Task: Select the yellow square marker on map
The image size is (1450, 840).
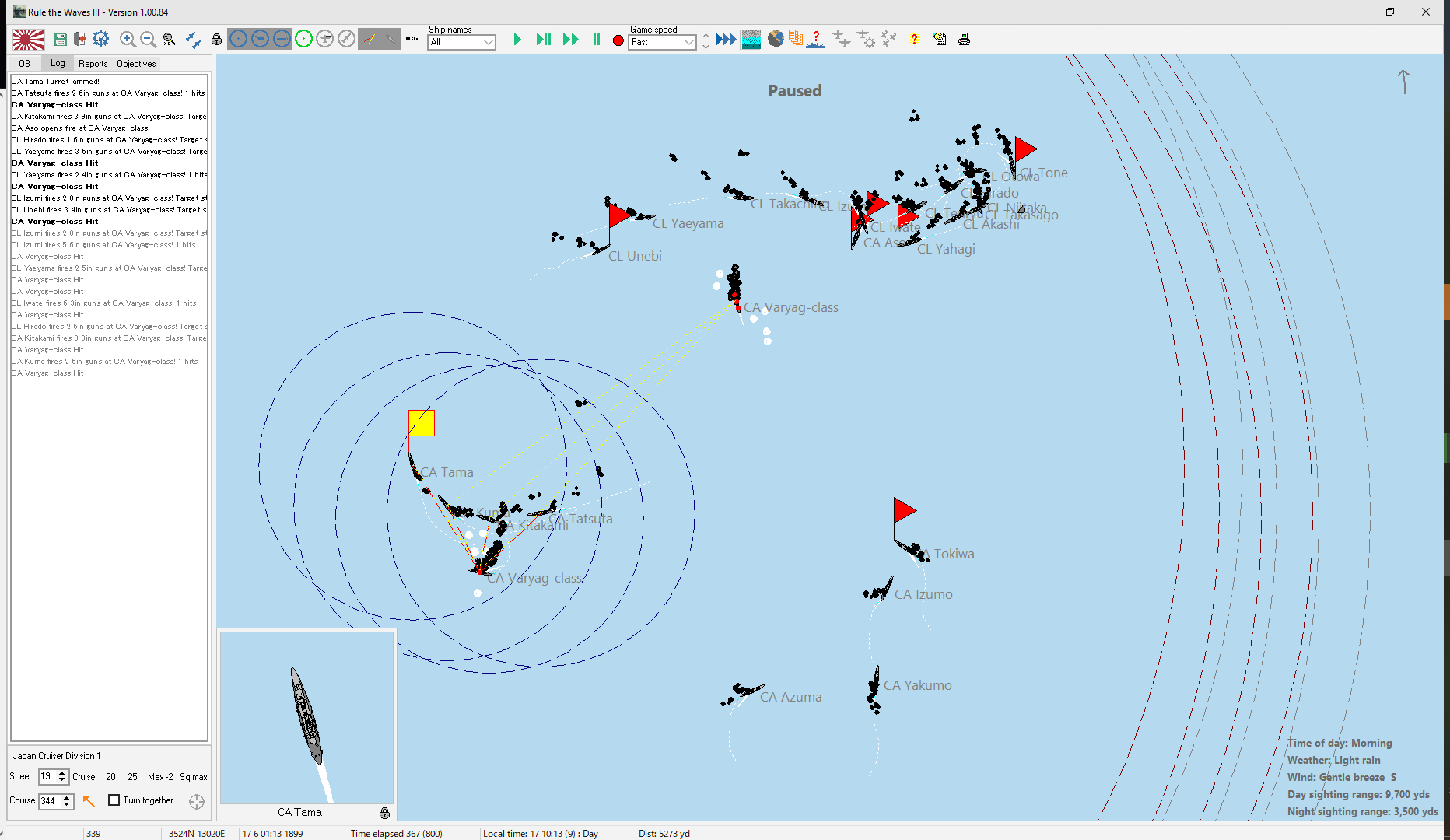Action: pyautogui.click(x=422, y=423)
